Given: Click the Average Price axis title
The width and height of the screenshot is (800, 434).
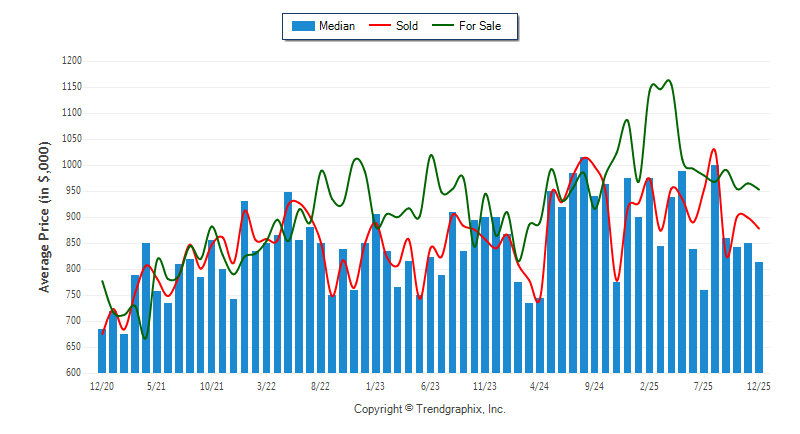Looking at the screenshot, I should (x=44, y=216).
